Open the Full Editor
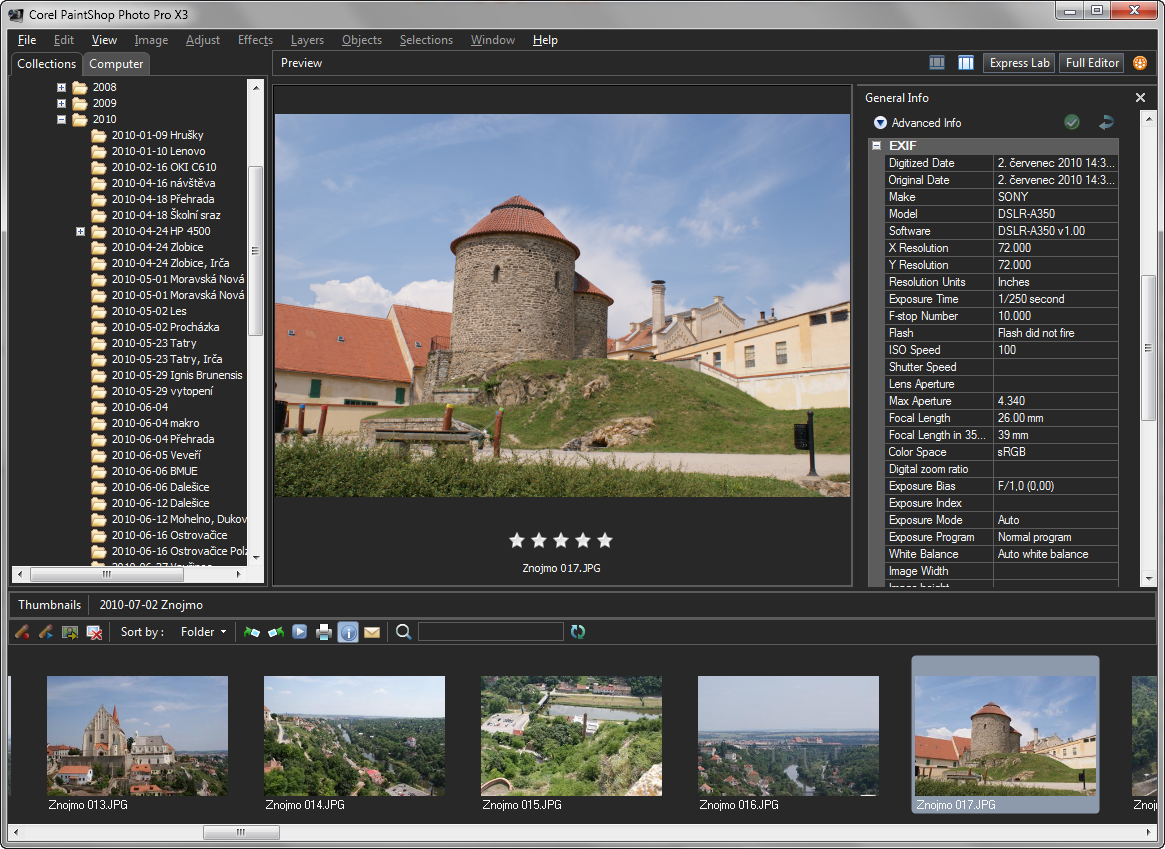 pyautogui.click(x=1091, y=62)
